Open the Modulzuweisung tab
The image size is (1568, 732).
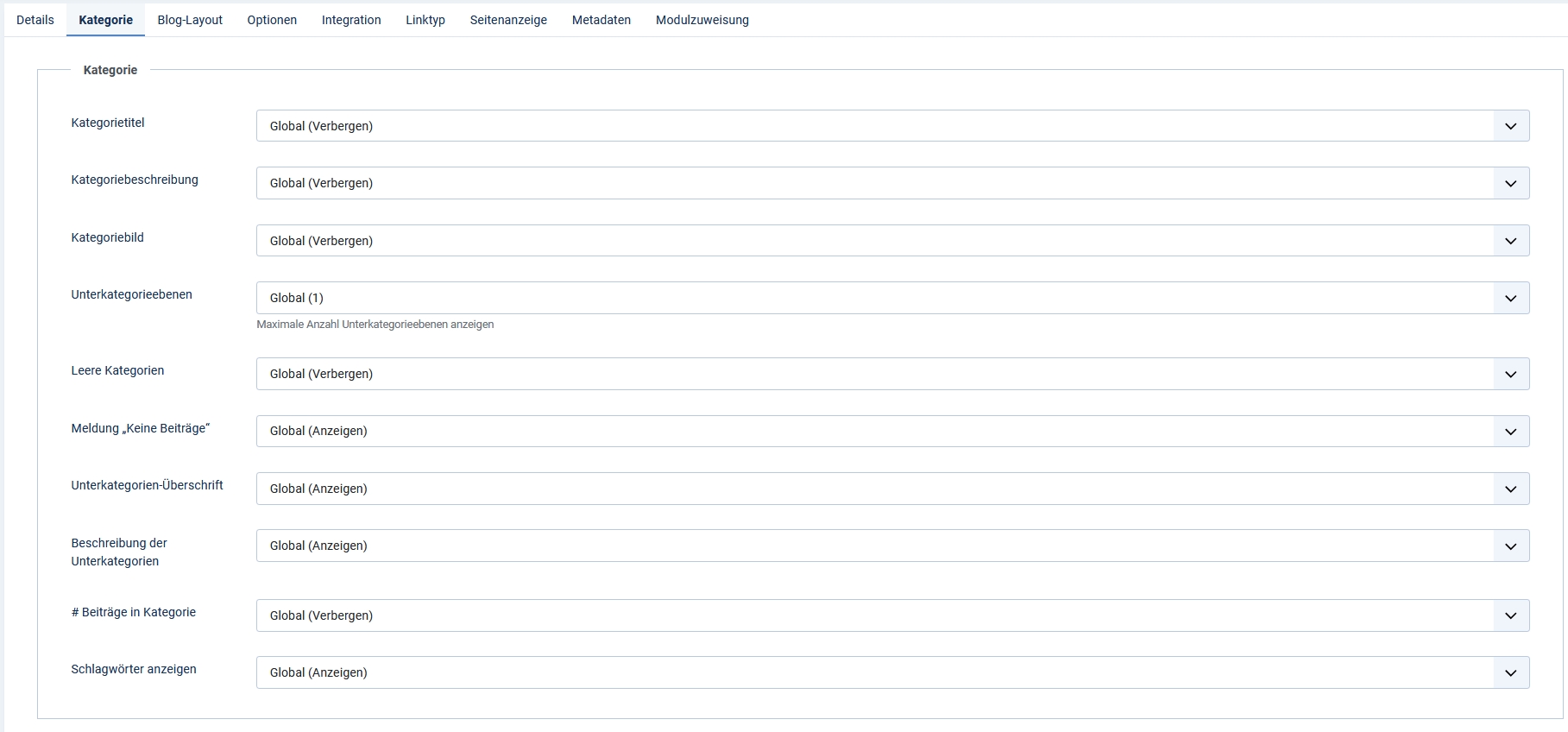point(702,20)
